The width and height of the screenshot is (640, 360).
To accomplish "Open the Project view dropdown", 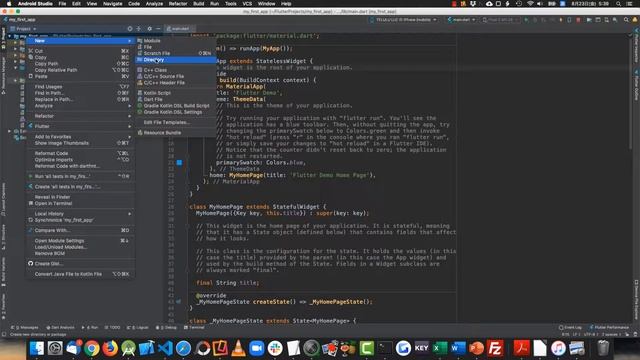I will (23, 29).
